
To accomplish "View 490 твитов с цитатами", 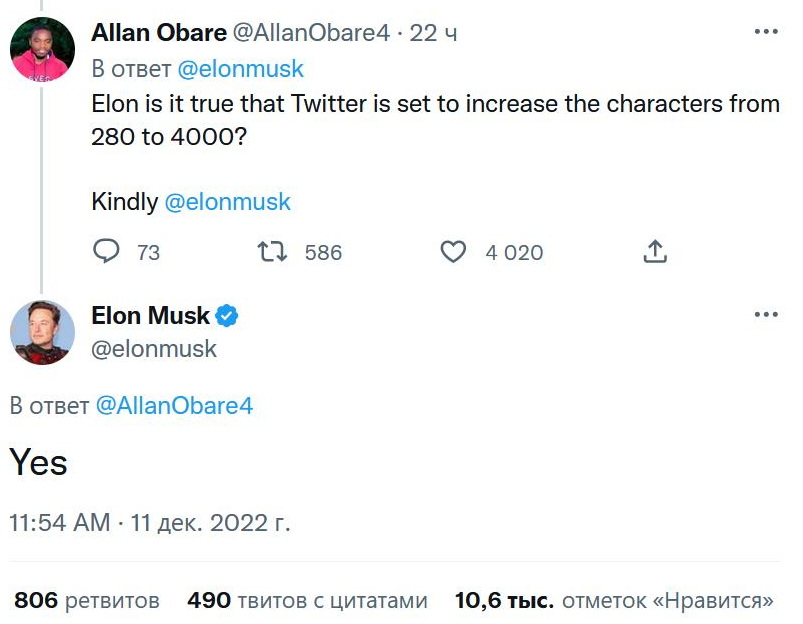I will (307, 601).
